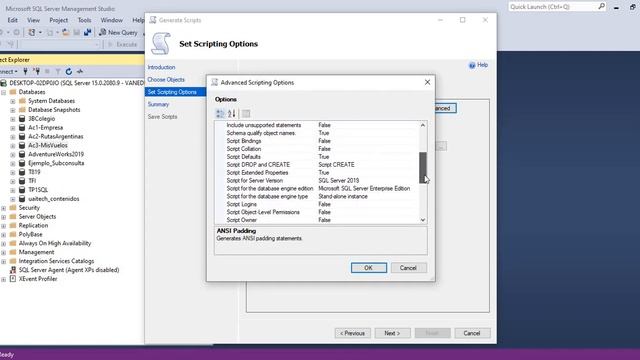Click the Next button in wizard

point(392,333)
